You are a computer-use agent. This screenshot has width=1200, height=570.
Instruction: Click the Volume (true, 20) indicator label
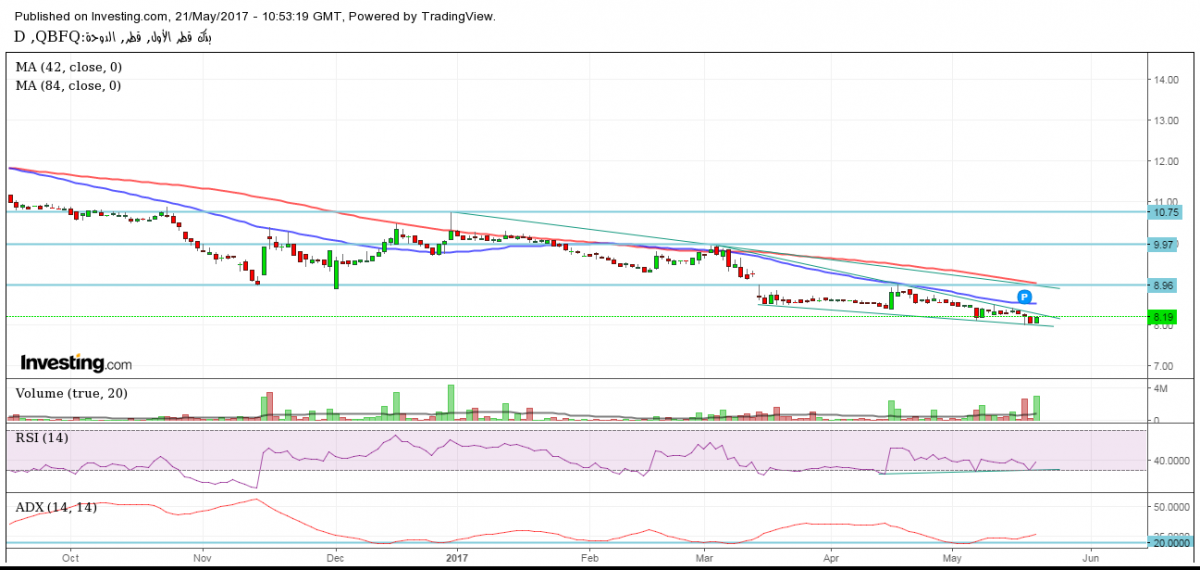pyautogui.click(x=71, y=393)
